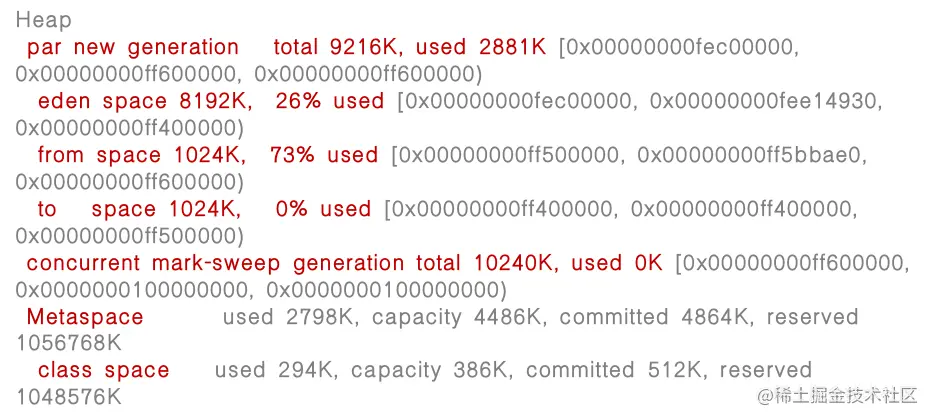Click the "26% used" eden value
The width and height of the screenshot is (932, 420).
(330, 101)
